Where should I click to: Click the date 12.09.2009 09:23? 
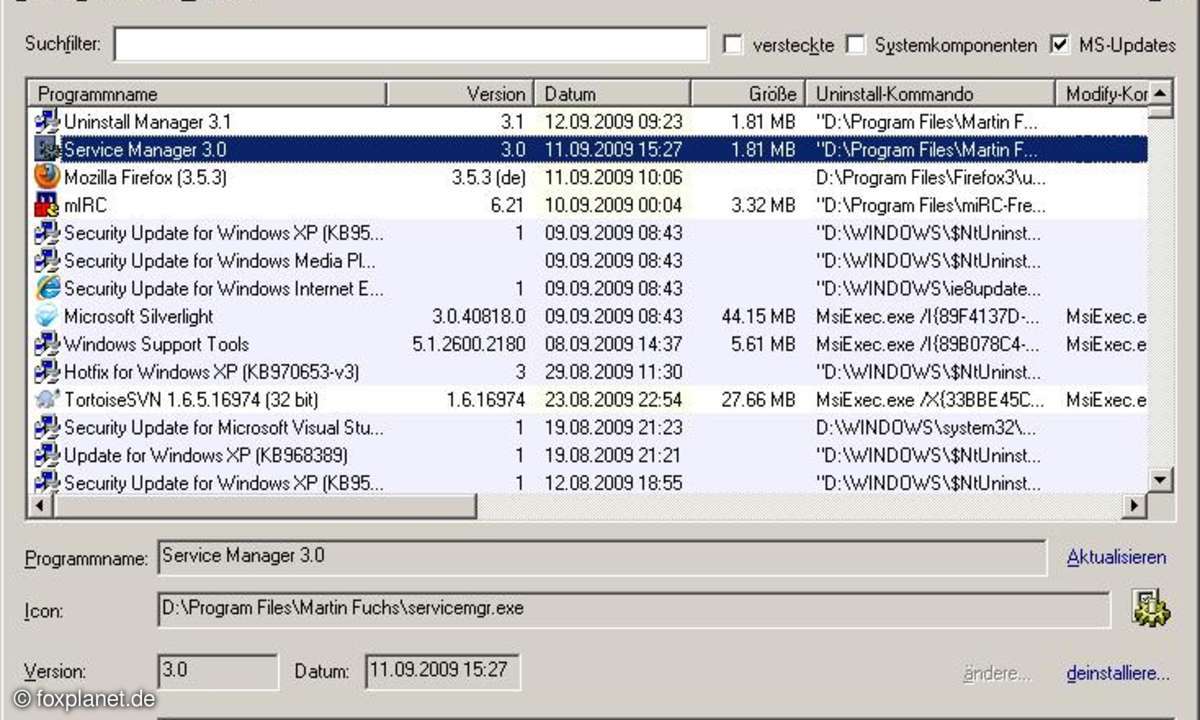(613, 122)
